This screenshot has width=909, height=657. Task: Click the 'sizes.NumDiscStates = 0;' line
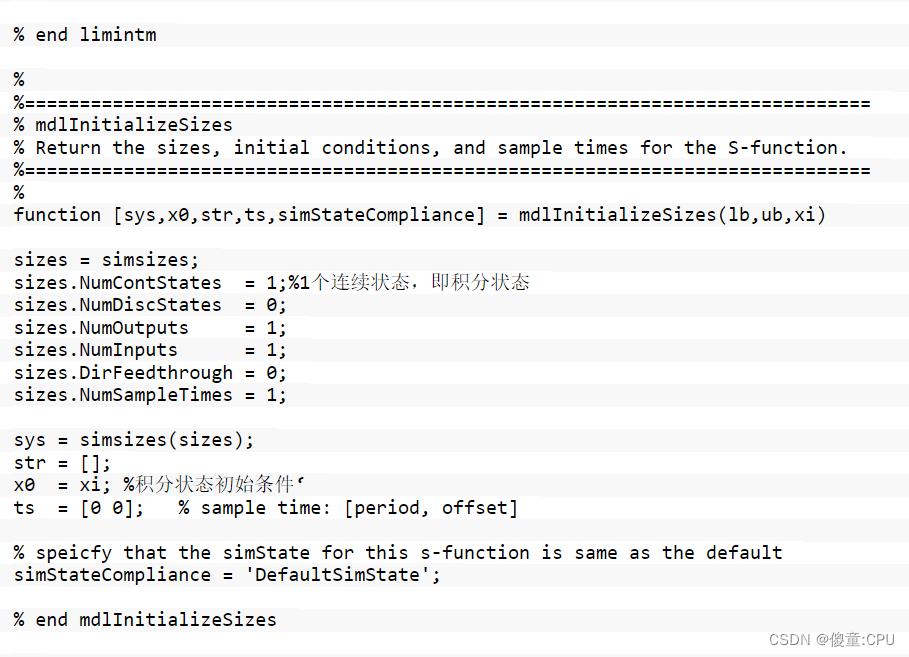tap(150, 305)
